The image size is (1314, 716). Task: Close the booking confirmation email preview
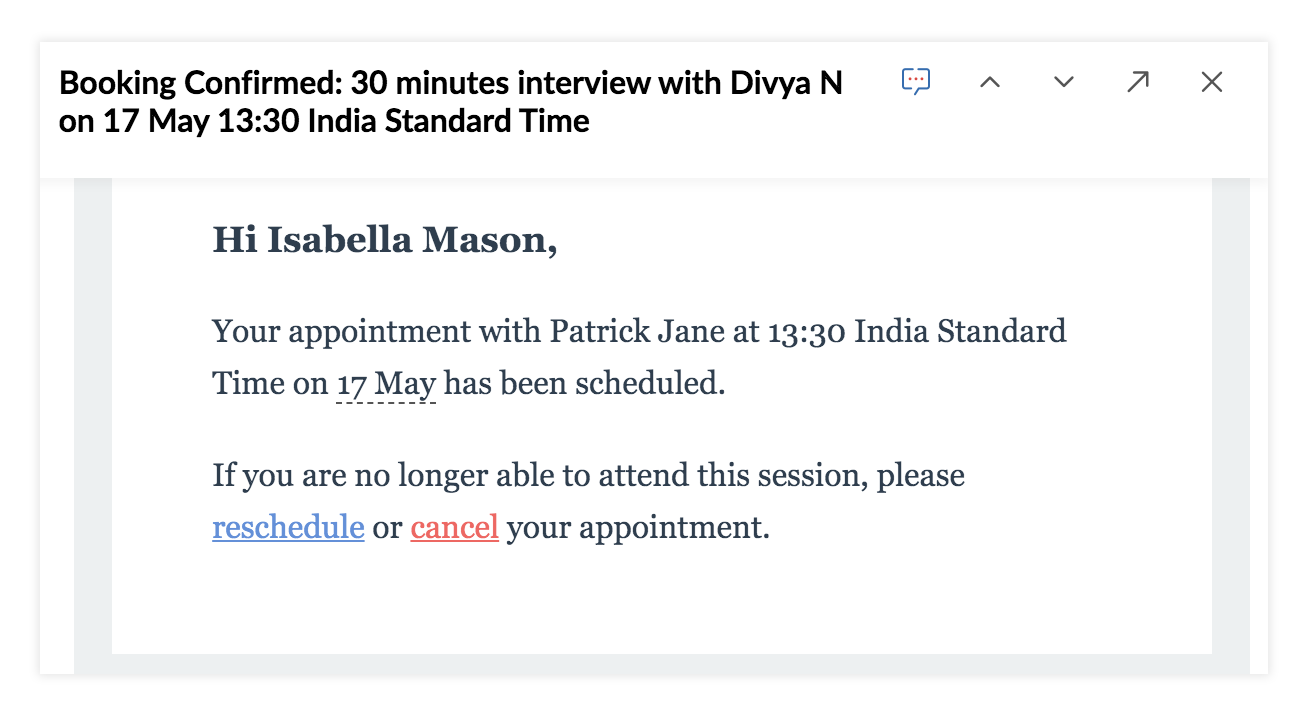click(1212, 82)
